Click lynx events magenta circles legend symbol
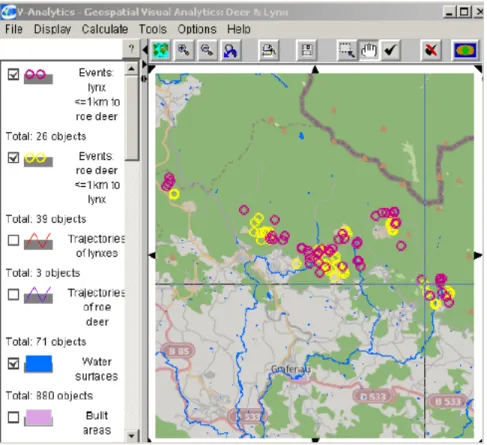Screen dimensions: 487x445 [38, 76]
